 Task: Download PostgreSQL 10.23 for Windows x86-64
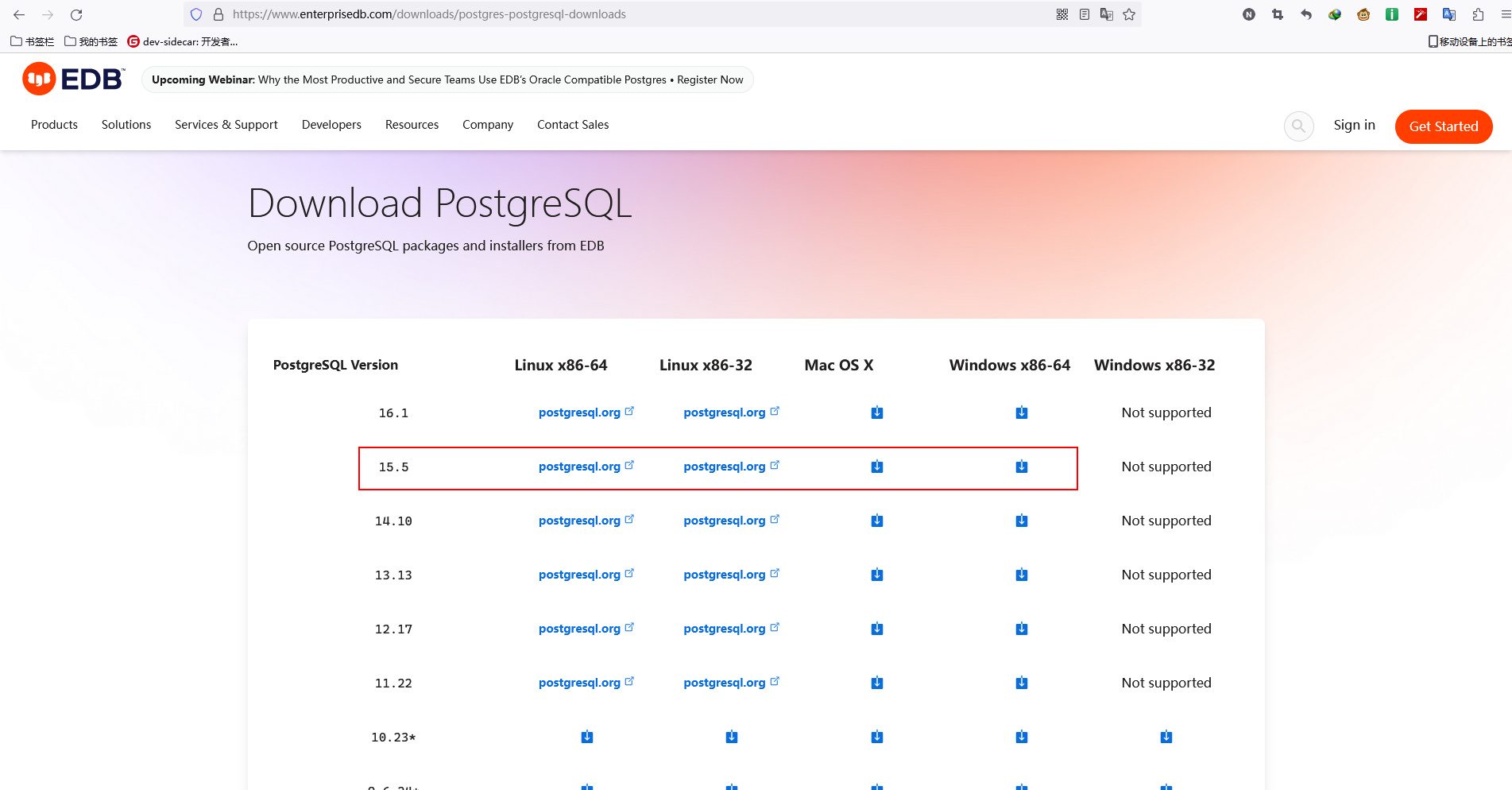1022,737
